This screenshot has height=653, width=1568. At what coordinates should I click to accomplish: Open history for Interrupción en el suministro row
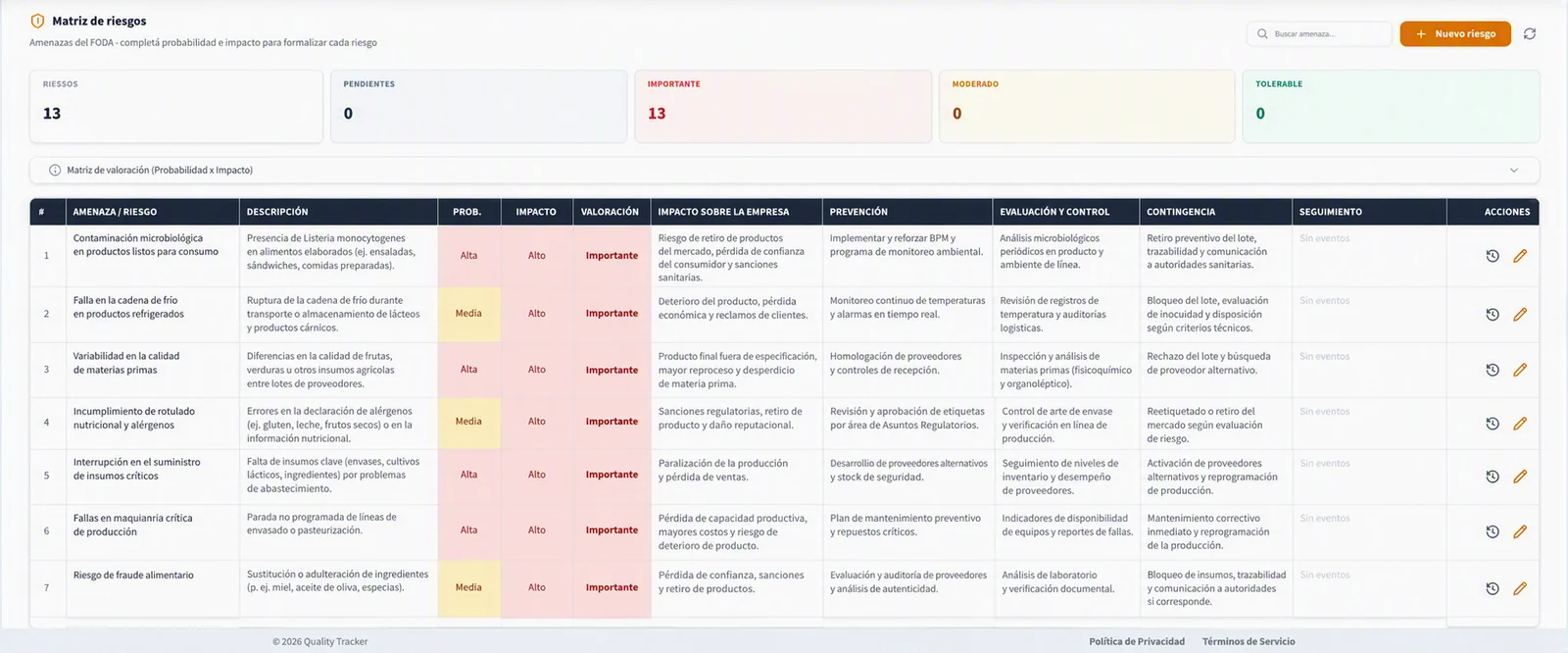pyautogui.click(x=1492, y=477)
